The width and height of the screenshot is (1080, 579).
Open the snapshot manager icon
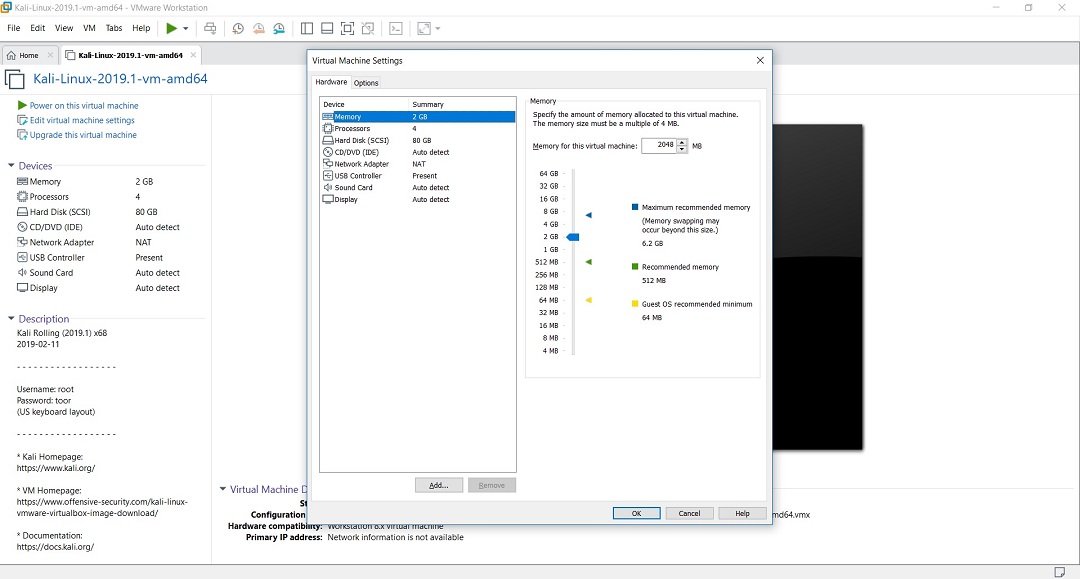click(279, 28)
